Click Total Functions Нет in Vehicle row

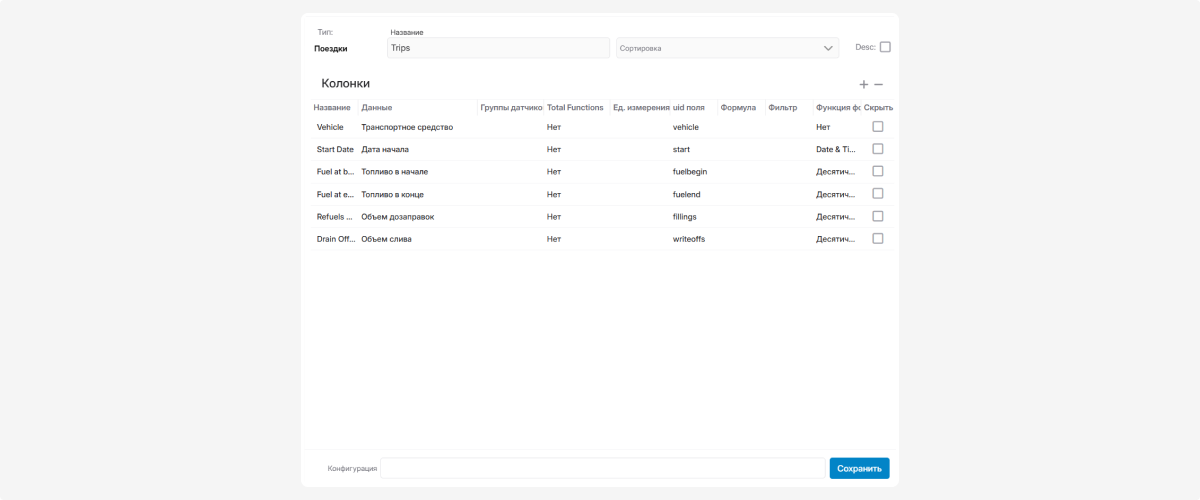point(554,127)
